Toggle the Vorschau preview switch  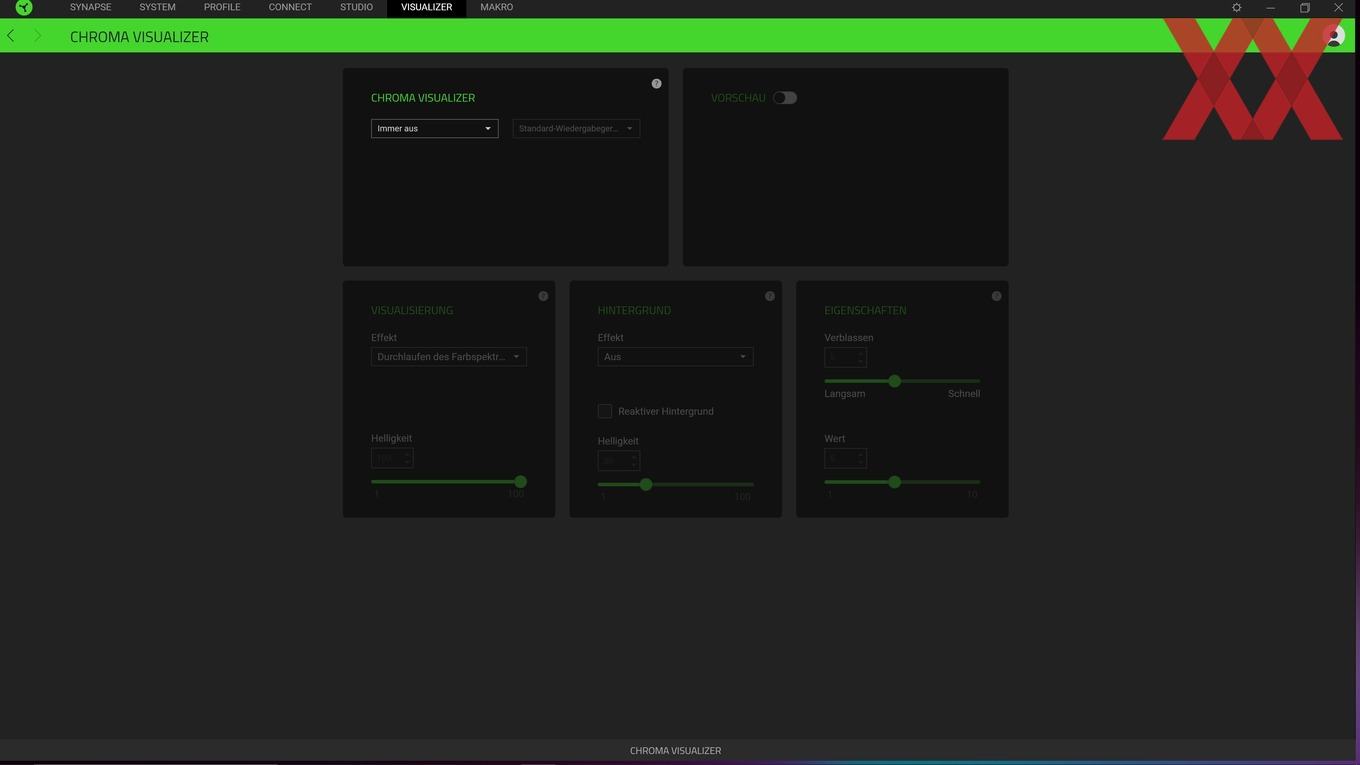(785, 98)
